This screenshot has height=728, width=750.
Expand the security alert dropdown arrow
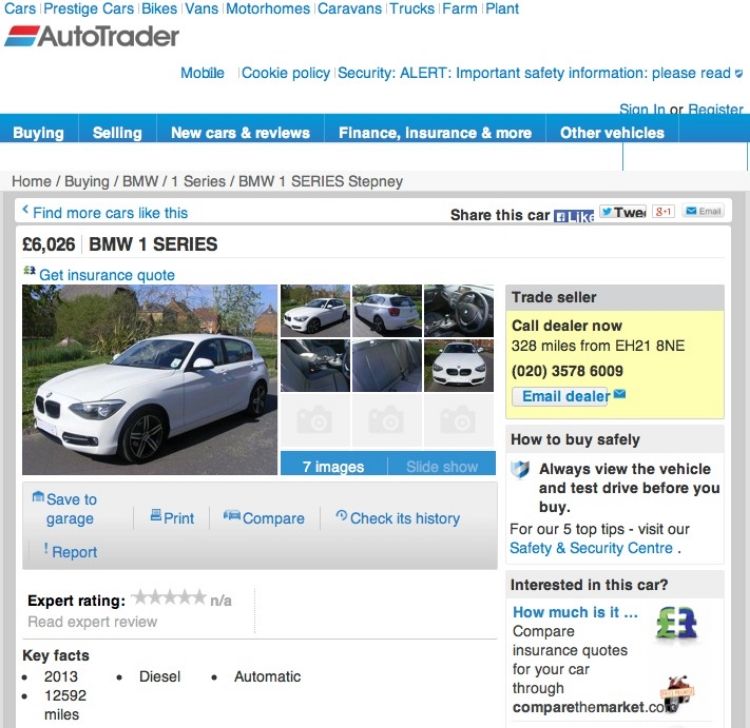[739, 74]
